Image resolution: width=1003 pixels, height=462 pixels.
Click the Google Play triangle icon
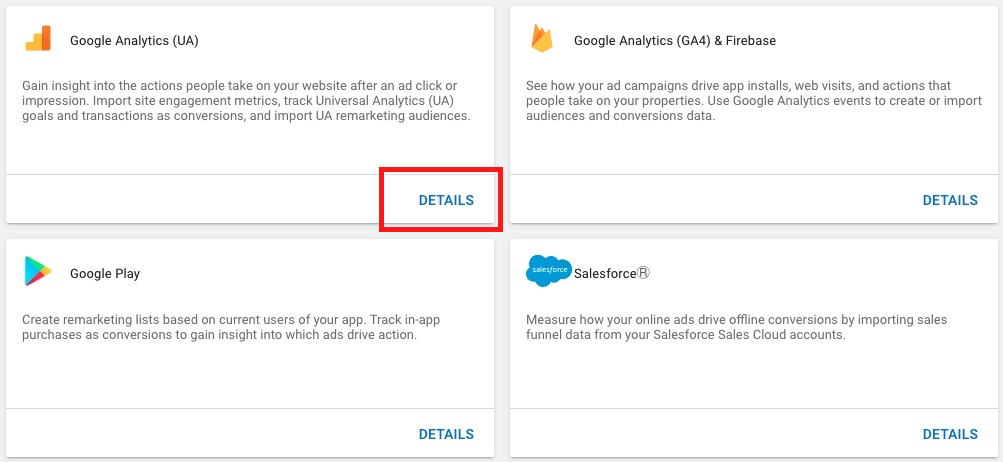[x=38, y=271]
